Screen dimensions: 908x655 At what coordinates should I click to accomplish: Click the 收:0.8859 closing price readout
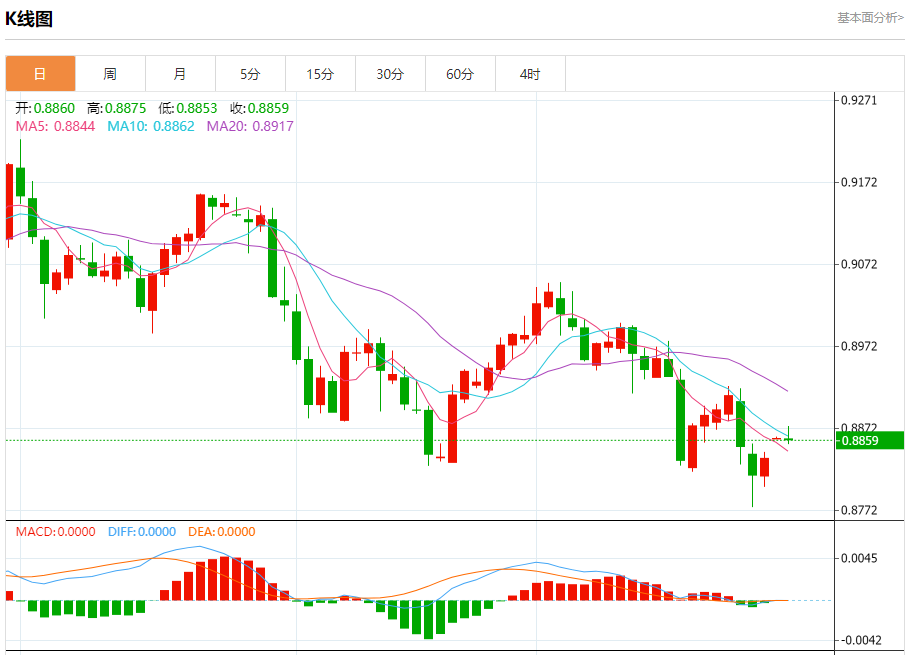click(259, 108)
